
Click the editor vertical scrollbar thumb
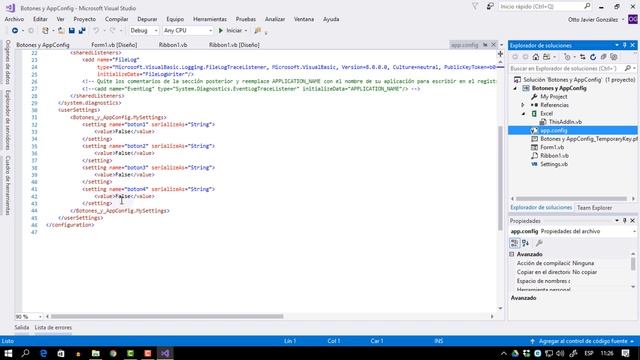click(x=500, y=178)
